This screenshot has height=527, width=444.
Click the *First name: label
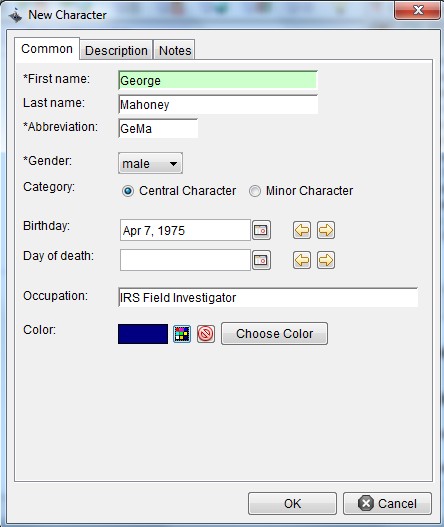(56, 79)
